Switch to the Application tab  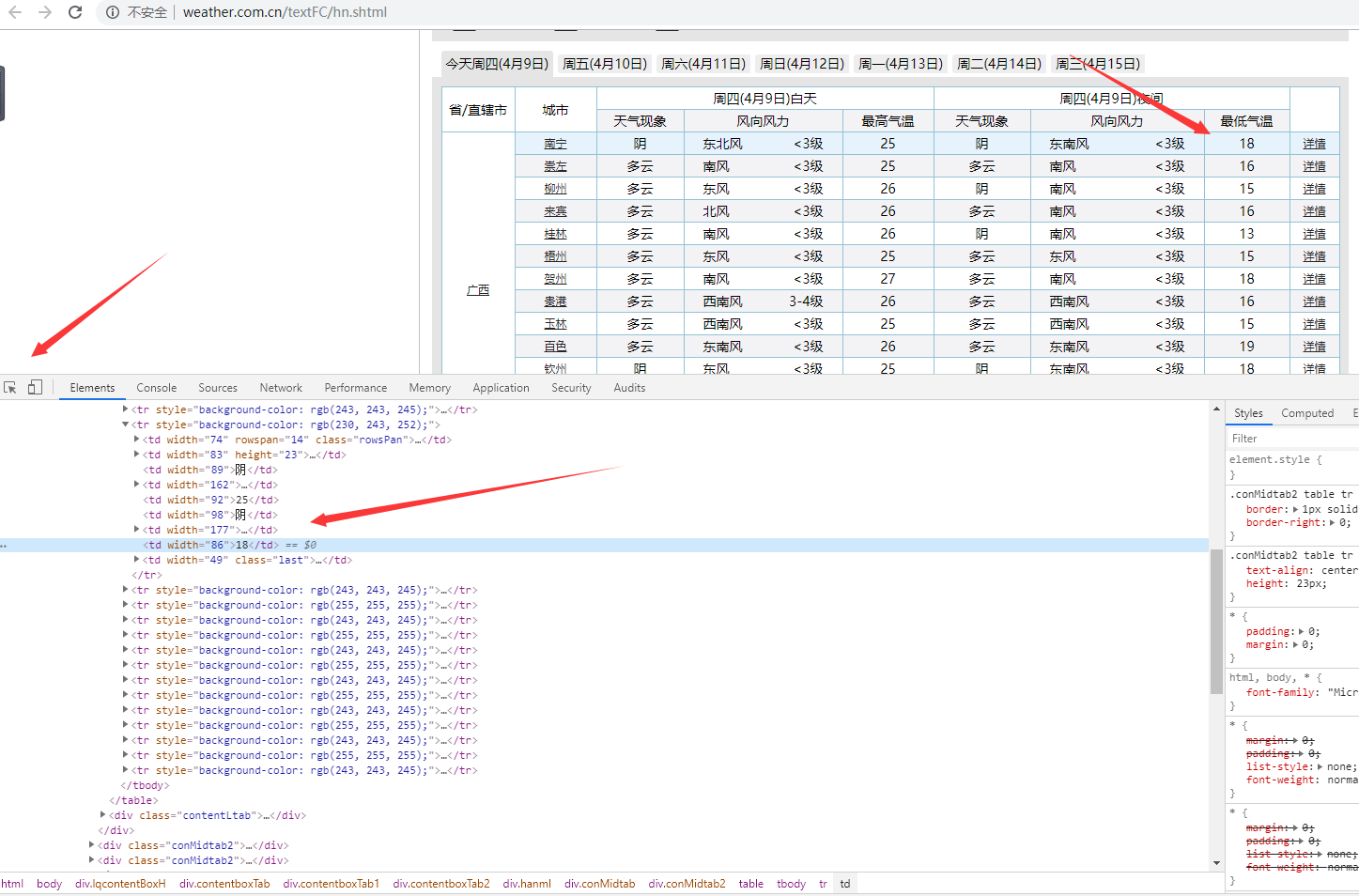pyautogui.click(x=501, y=388)
